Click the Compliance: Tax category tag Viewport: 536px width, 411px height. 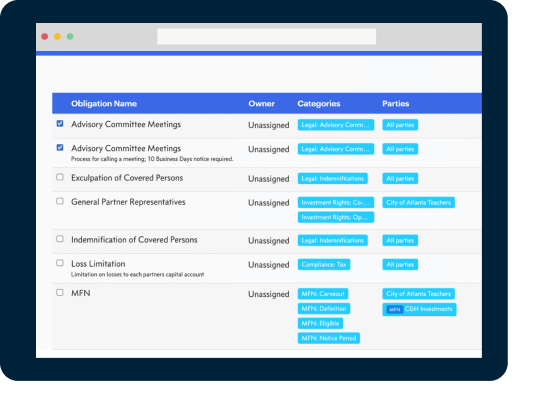[x=324, y=264]
